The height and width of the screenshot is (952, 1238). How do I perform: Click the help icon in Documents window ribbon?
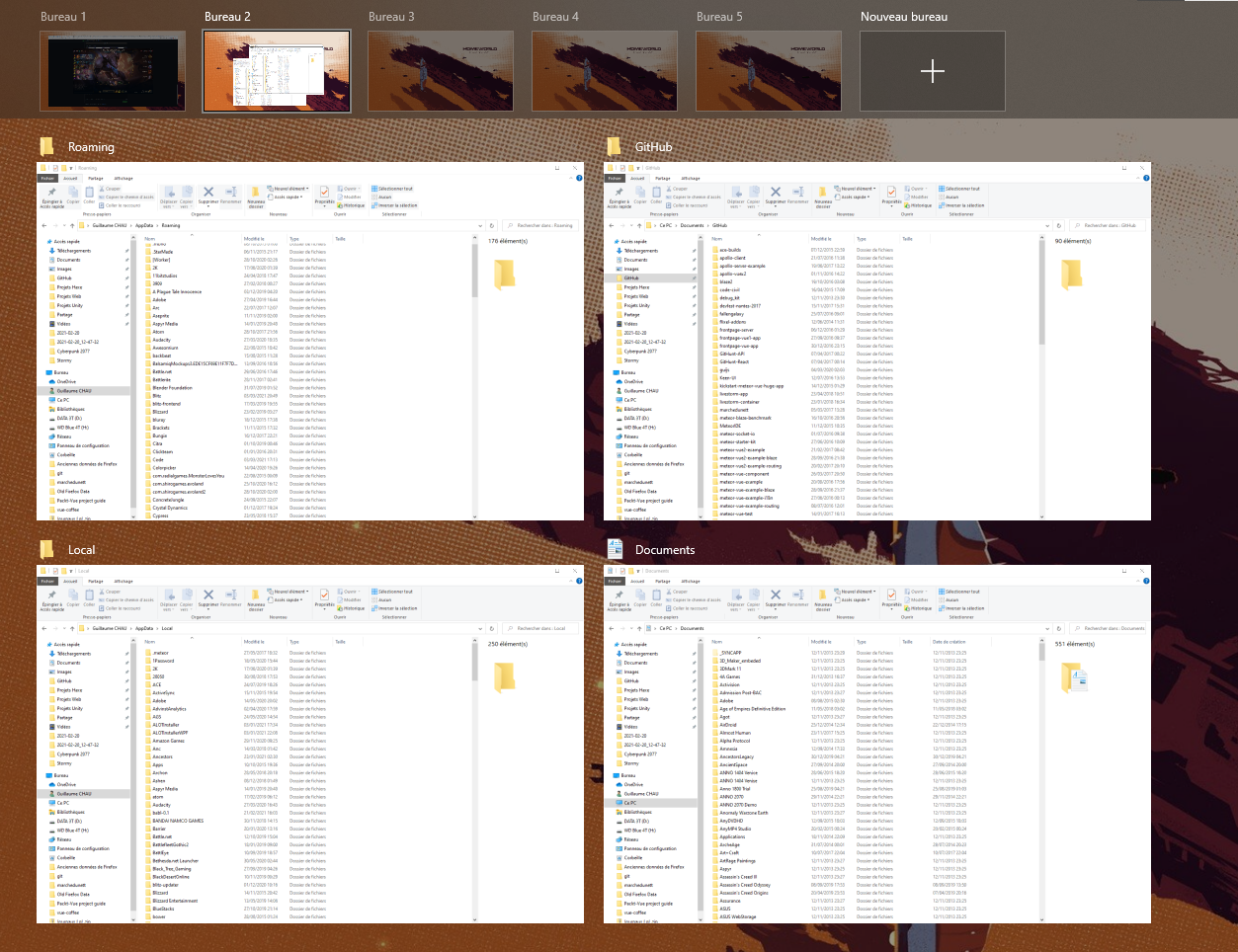point(1146,582)
